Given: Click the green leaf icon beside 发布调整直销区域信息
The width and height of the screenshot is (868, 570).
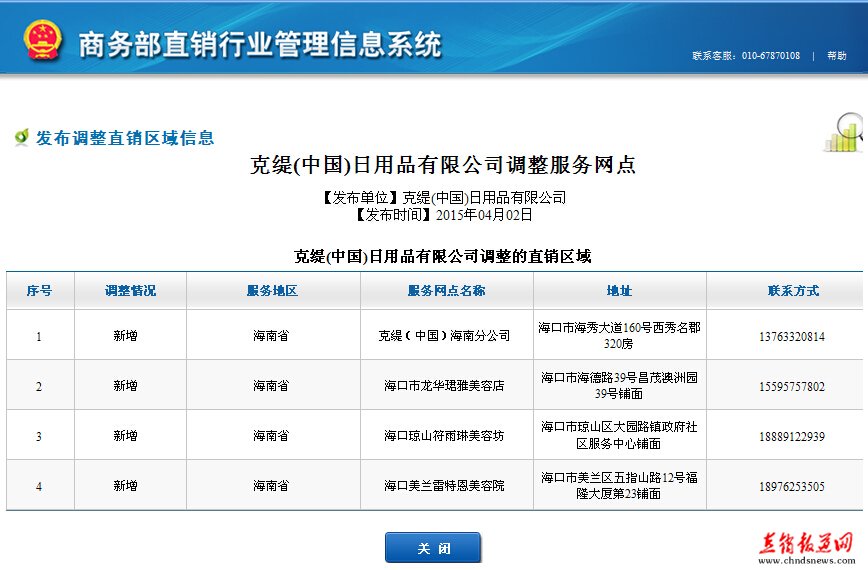Looking at the screenshot, I should (x=22, y=136).
